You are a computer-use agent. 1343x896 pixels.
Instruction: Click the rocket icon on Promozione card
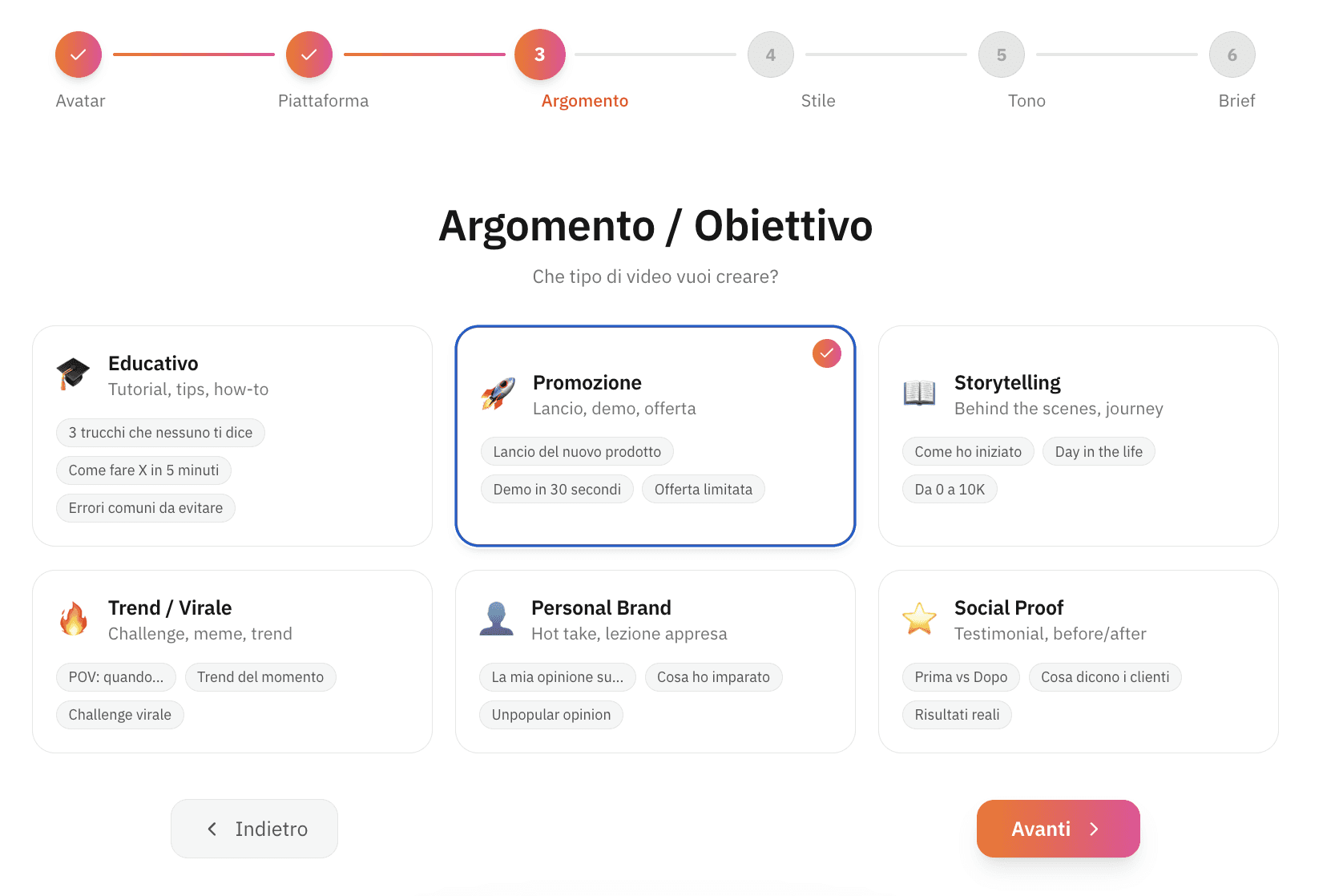click(497, 395)
